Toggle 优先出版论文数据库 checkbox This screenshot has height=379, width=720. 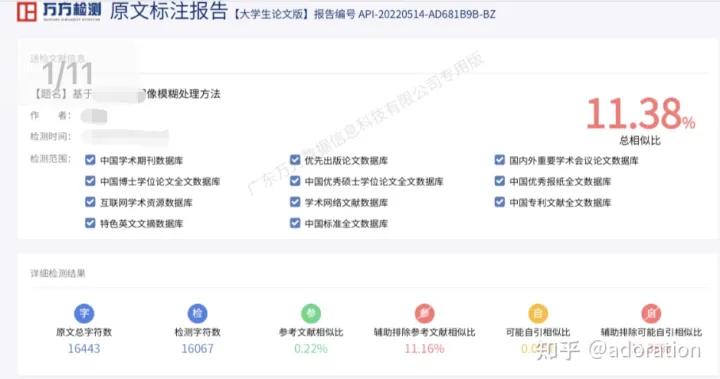click(295, 160)
